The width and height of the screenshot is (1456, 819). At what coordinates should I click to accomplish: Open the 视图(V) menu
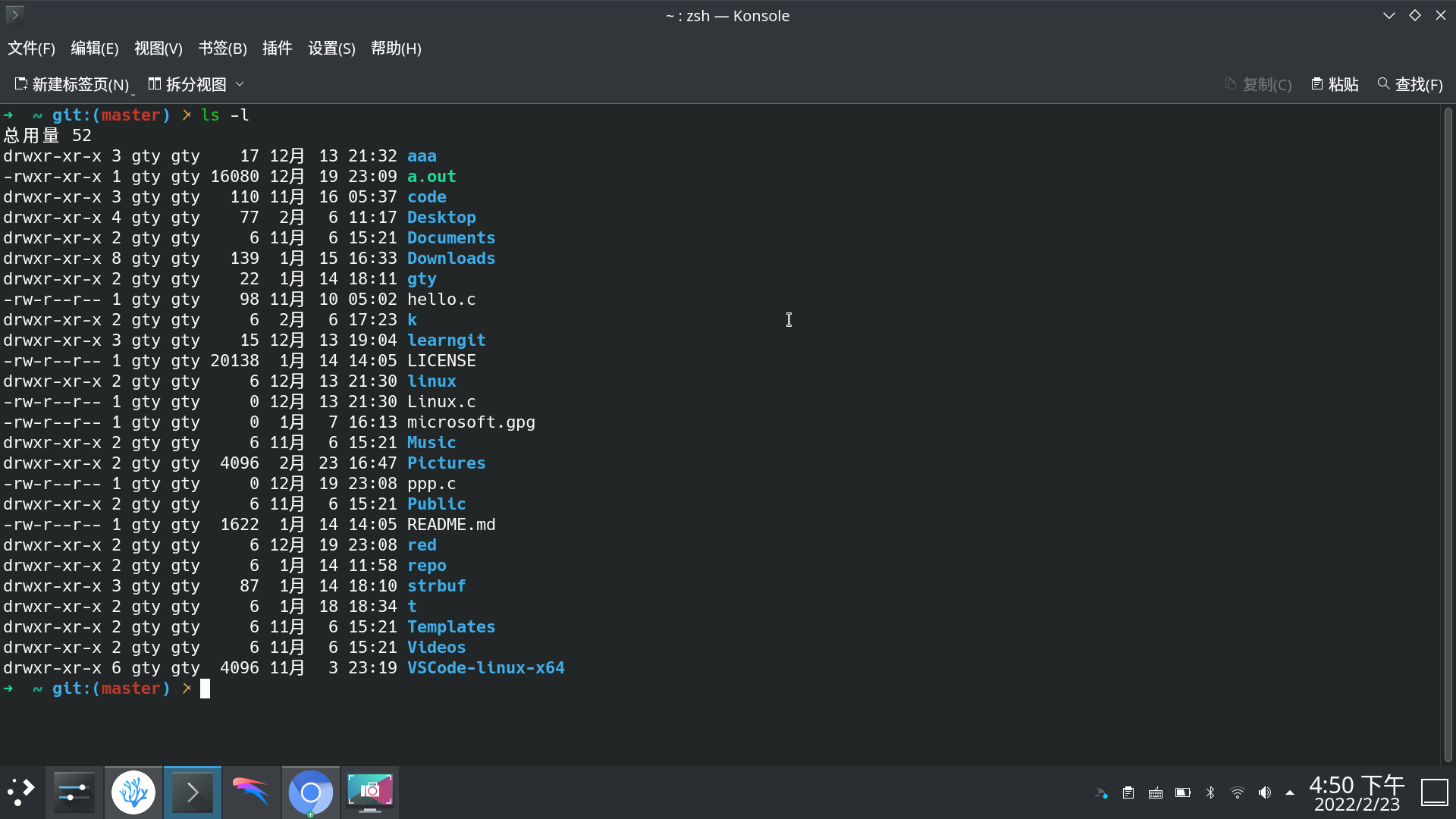[158, 49]
